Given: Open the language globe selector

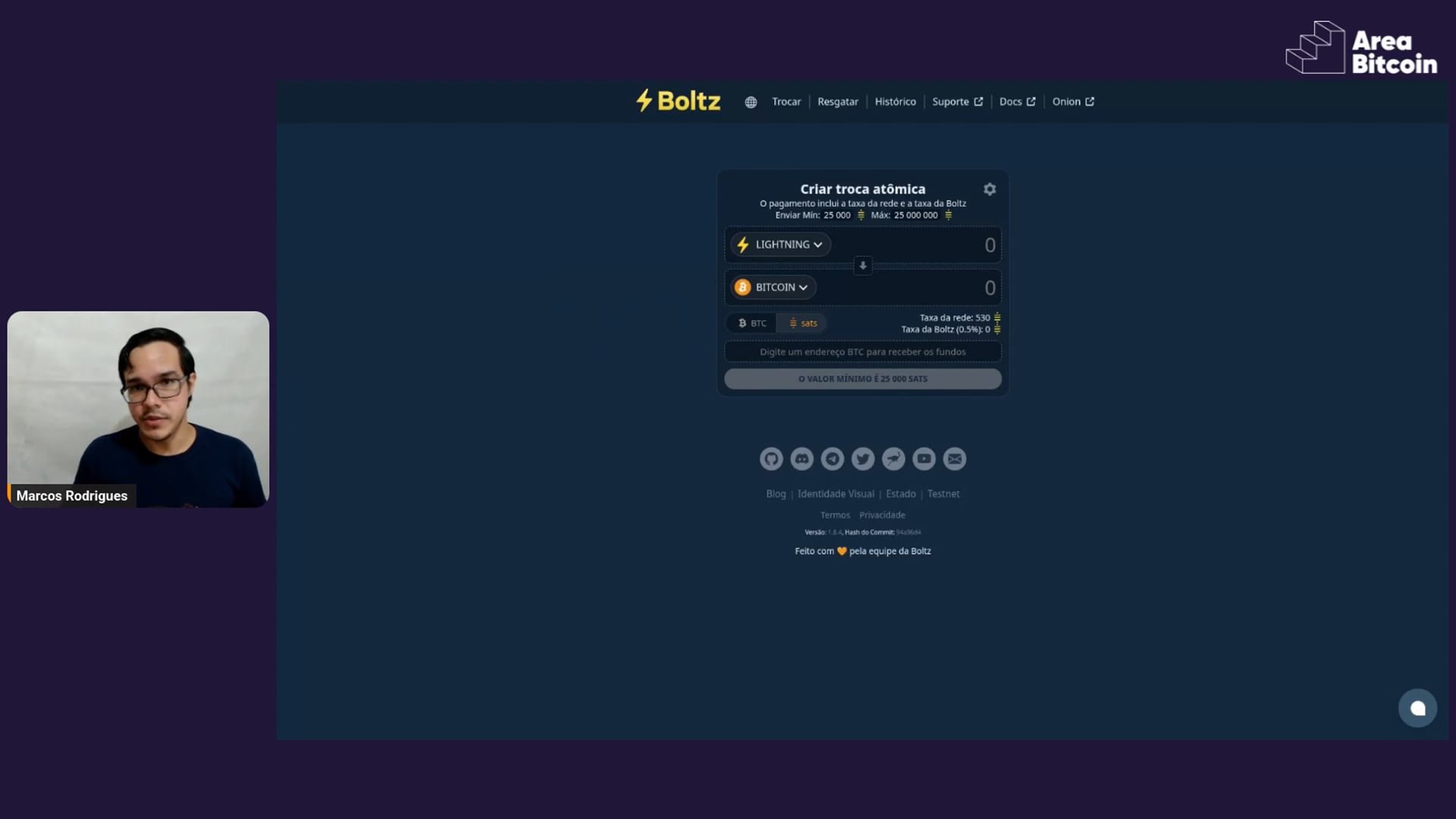Looking at the screenshot, I should [751, 102].
